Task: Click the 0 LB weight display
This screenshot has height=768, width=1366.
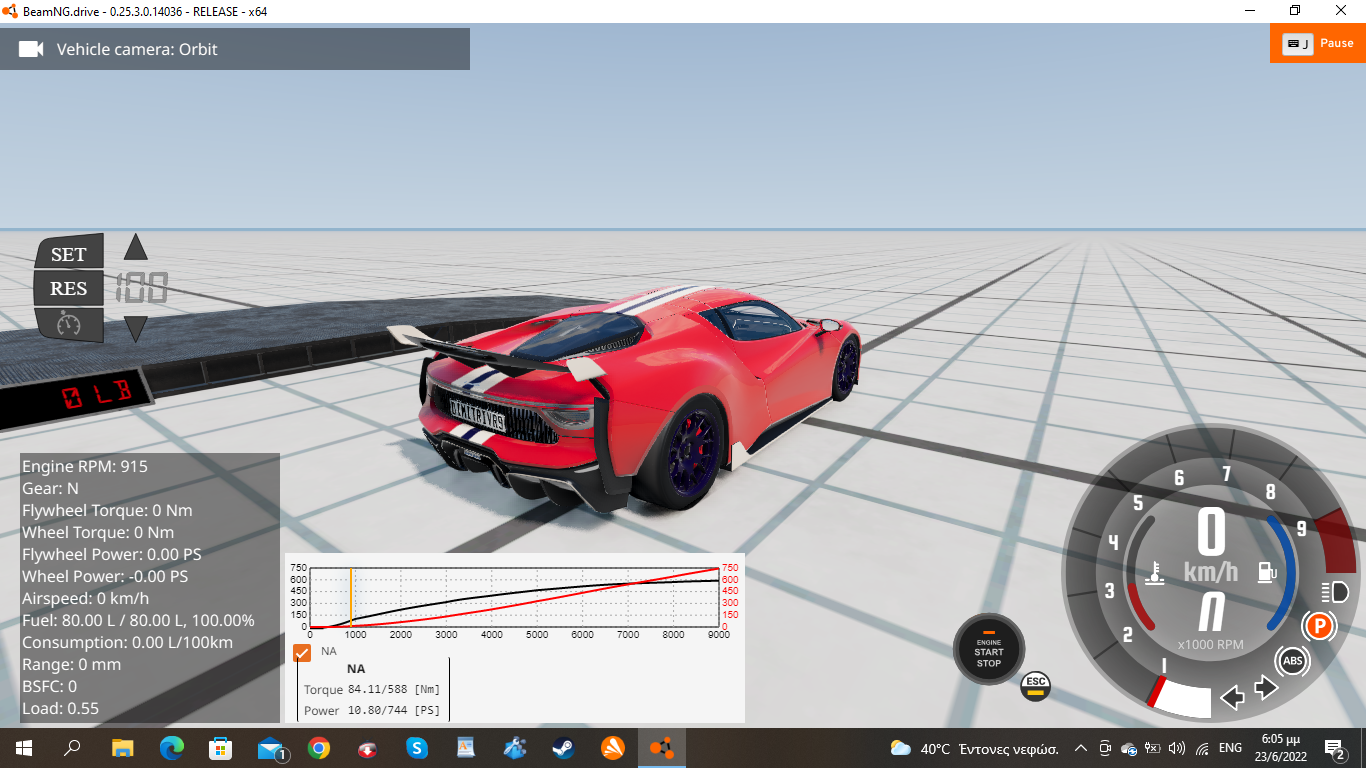Action: pyautogui.click(x=97, y=393)
